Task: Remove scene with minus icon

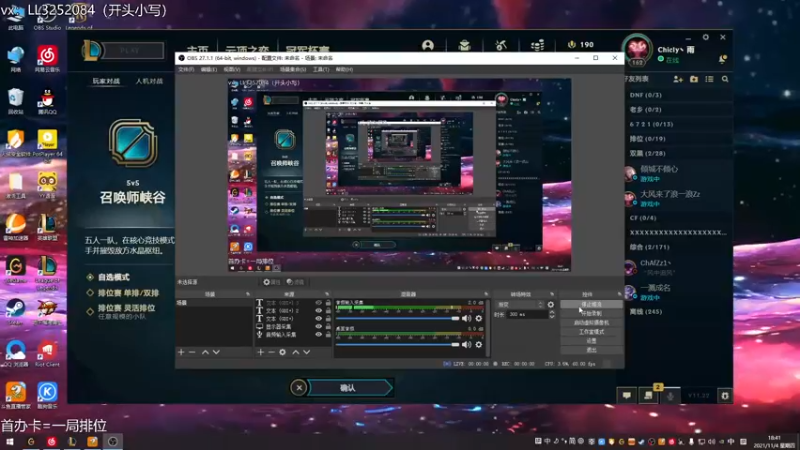Action: click(192, 352)
